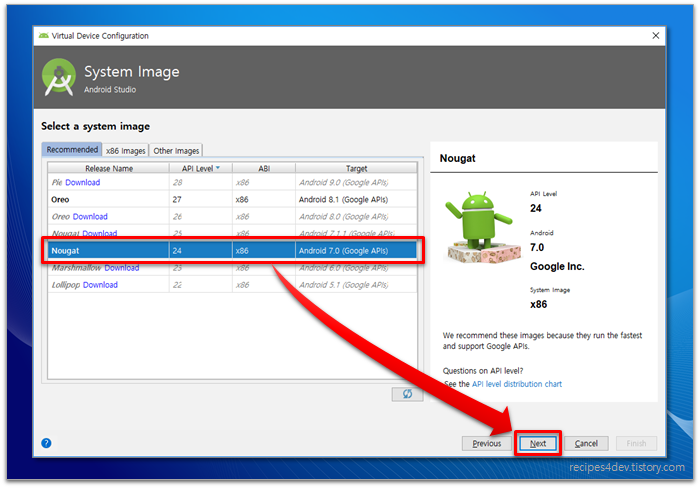Click the Next button
The width and height of the screenshot is (700, 489).
(538, 443)
